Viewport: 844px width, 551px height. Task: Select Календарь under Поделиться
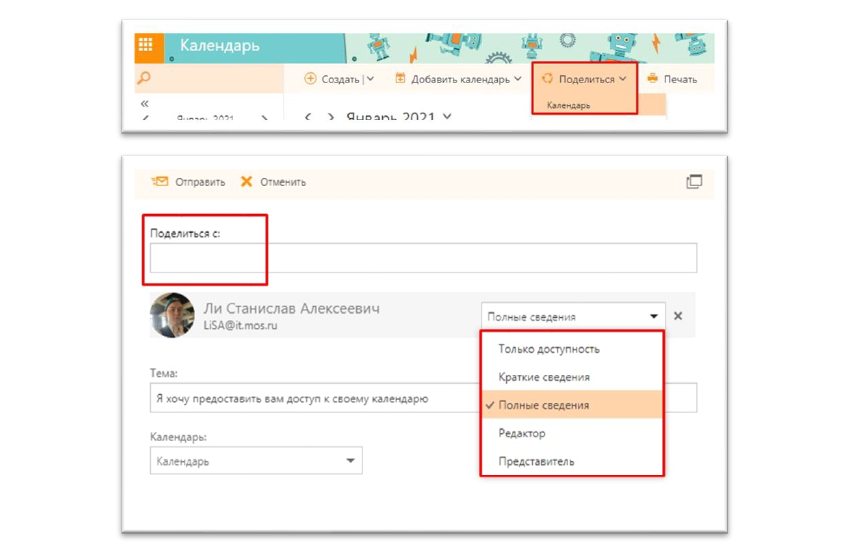(x=568, y=105)
